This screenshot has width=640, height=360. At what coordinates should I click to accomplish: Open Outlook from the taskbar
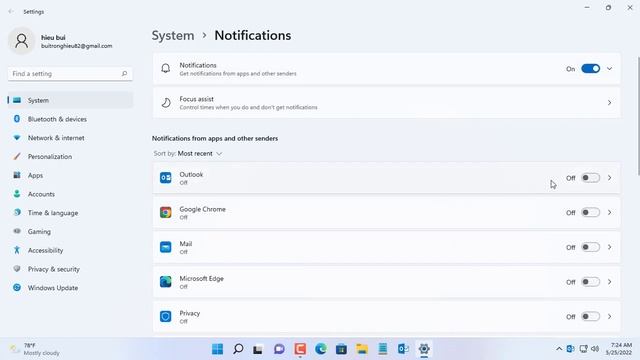pyautogui.click(x=403, y=349)
